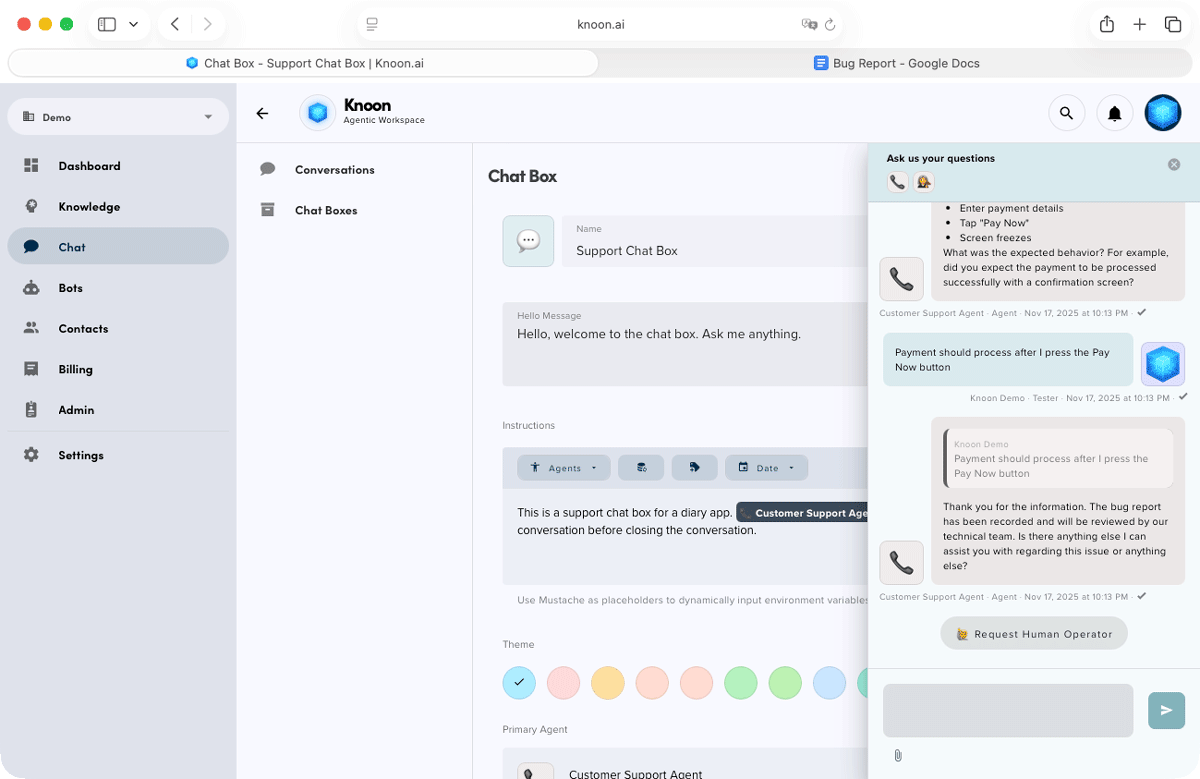Viewport: 1200px width, 779px height.
Task: Open Bots from the sidebar
Action: pyautogui.click(x=70, y=288)
